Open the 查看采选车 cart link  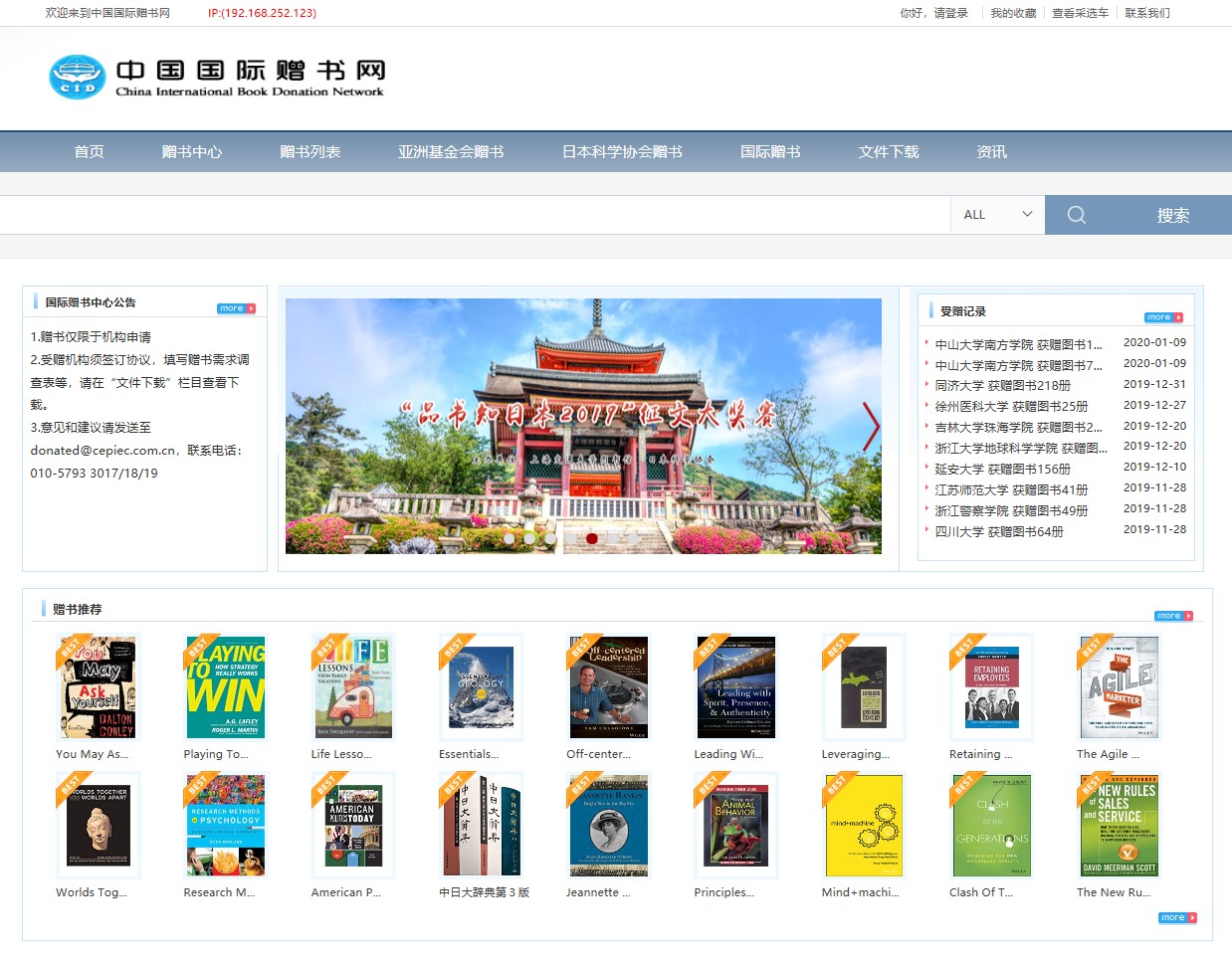1080,13
